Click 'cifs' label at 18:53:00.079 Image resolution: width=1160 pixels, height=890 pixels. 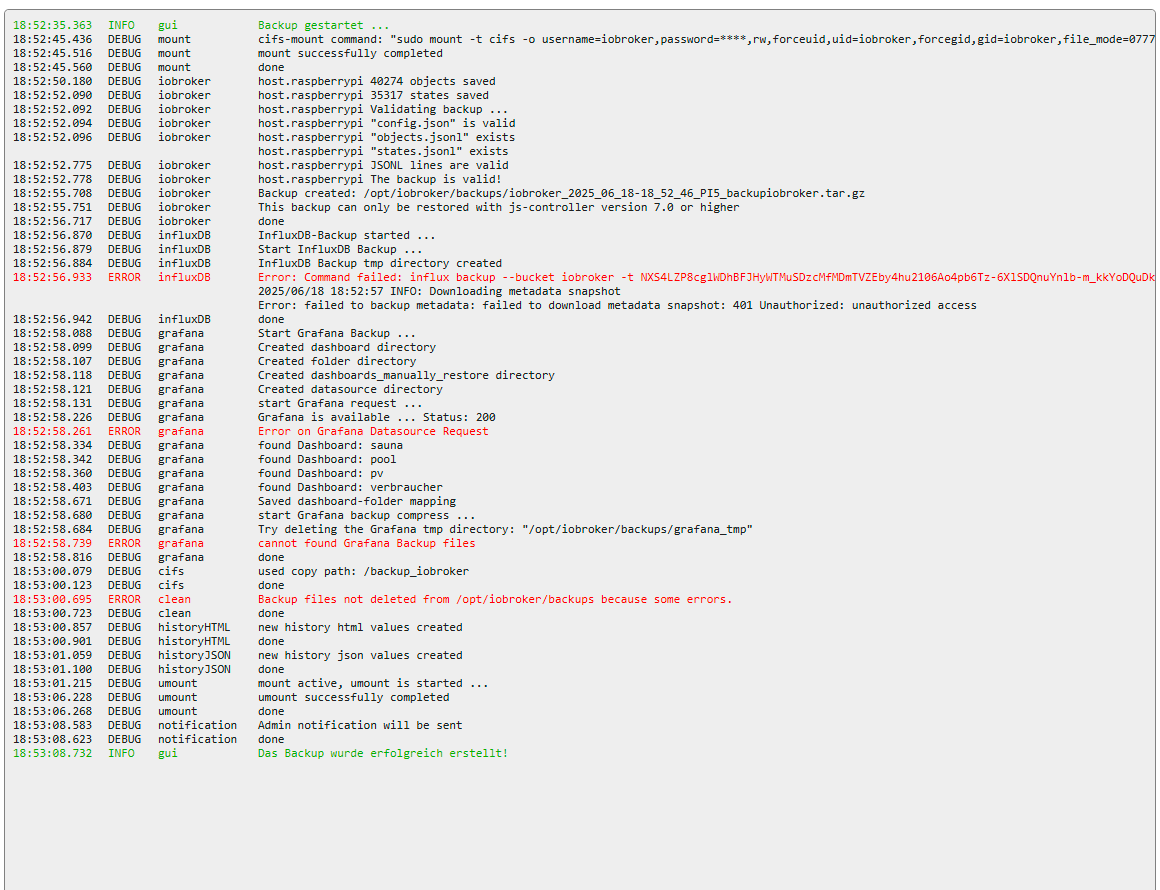tap(171, 573)
